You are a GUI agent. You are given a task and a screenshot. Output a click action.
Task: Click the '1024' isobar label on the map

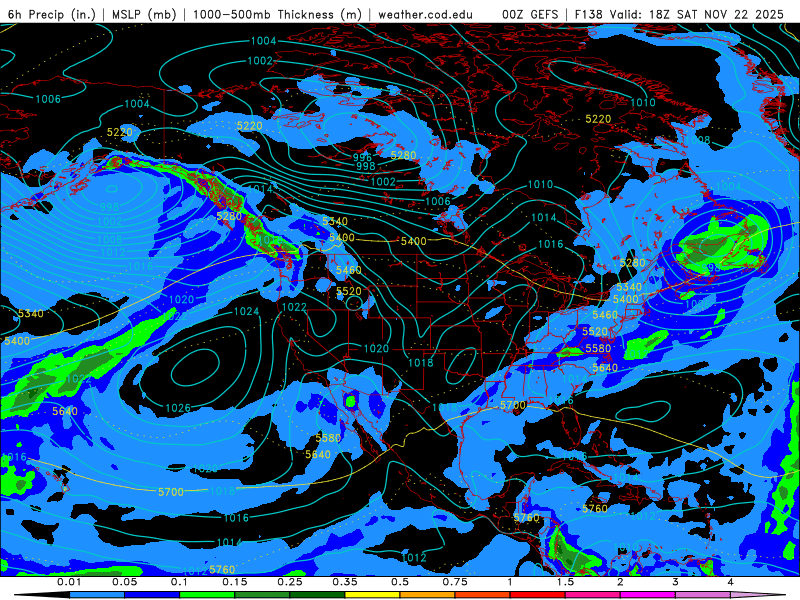coord(246,311)
